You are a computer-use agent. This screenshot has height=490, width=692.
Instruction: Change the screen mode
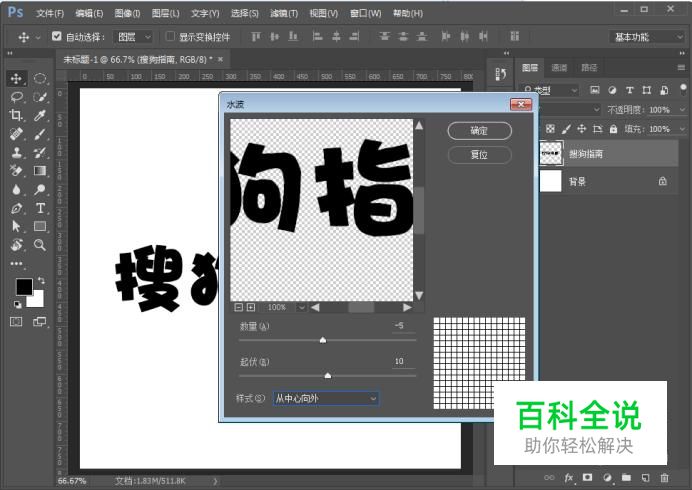click(x=39, y=322)
